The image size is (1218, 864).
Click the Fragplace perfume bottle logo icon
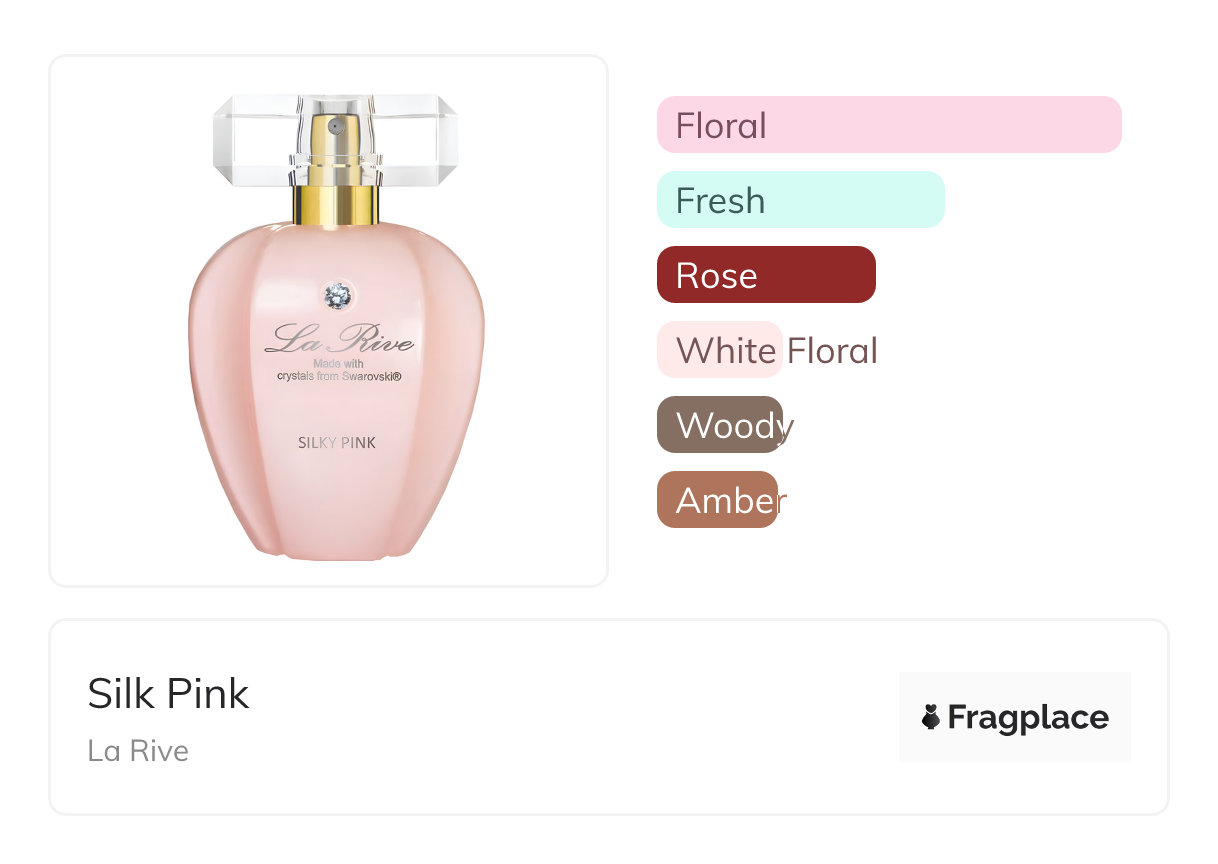coord(931,717)
